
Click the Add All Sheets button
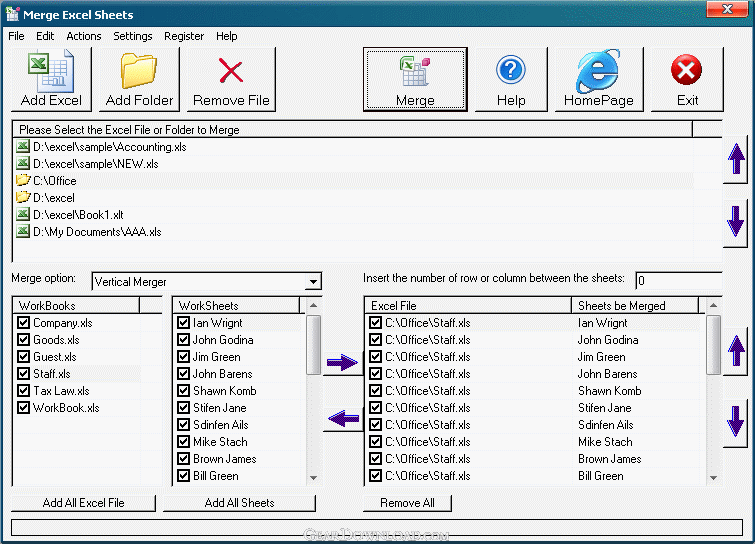[x=239, y=503]
